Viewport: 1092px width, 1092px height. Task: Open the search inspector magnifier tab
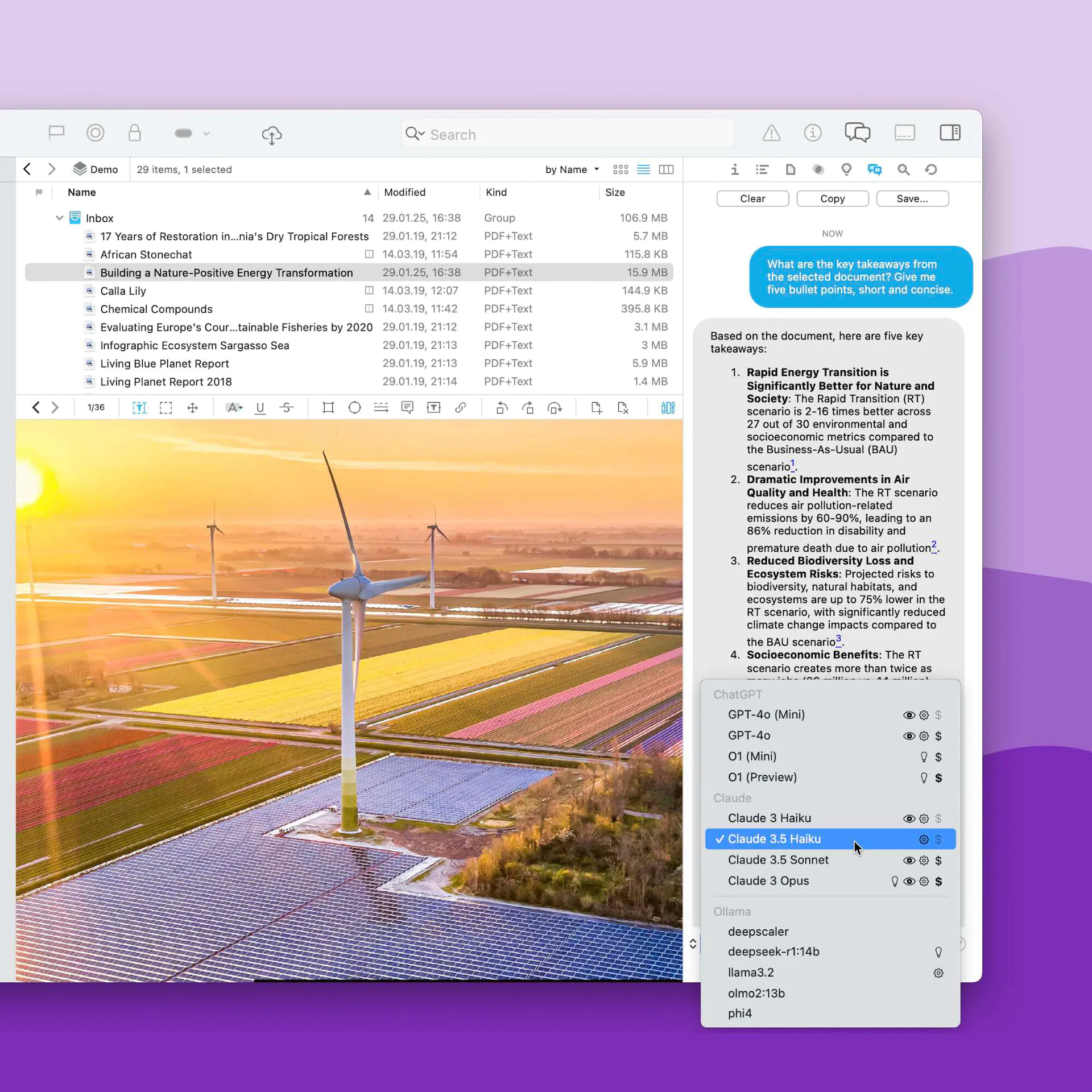click(x=903, y=169)
